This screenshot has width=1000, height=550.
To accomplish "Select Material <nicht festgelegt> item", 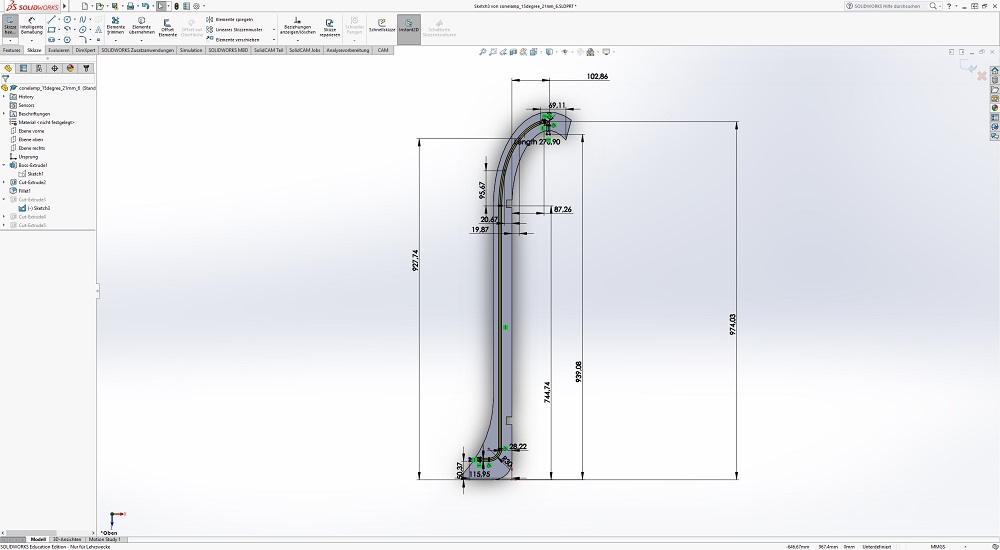I will [x=41, y=122].
